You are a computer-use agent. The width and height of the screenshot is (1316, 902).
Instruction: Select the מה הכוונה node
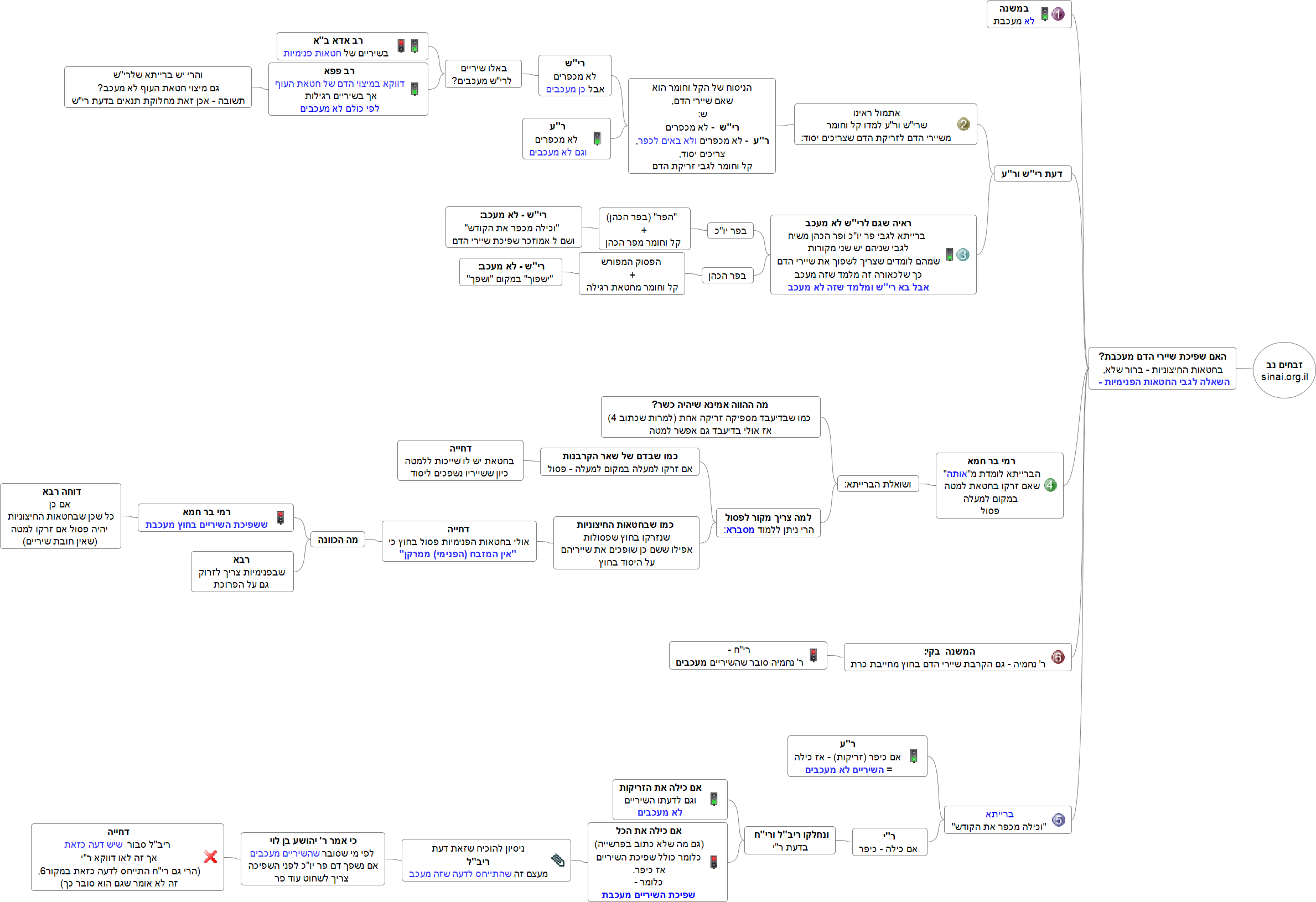point(338,540)
